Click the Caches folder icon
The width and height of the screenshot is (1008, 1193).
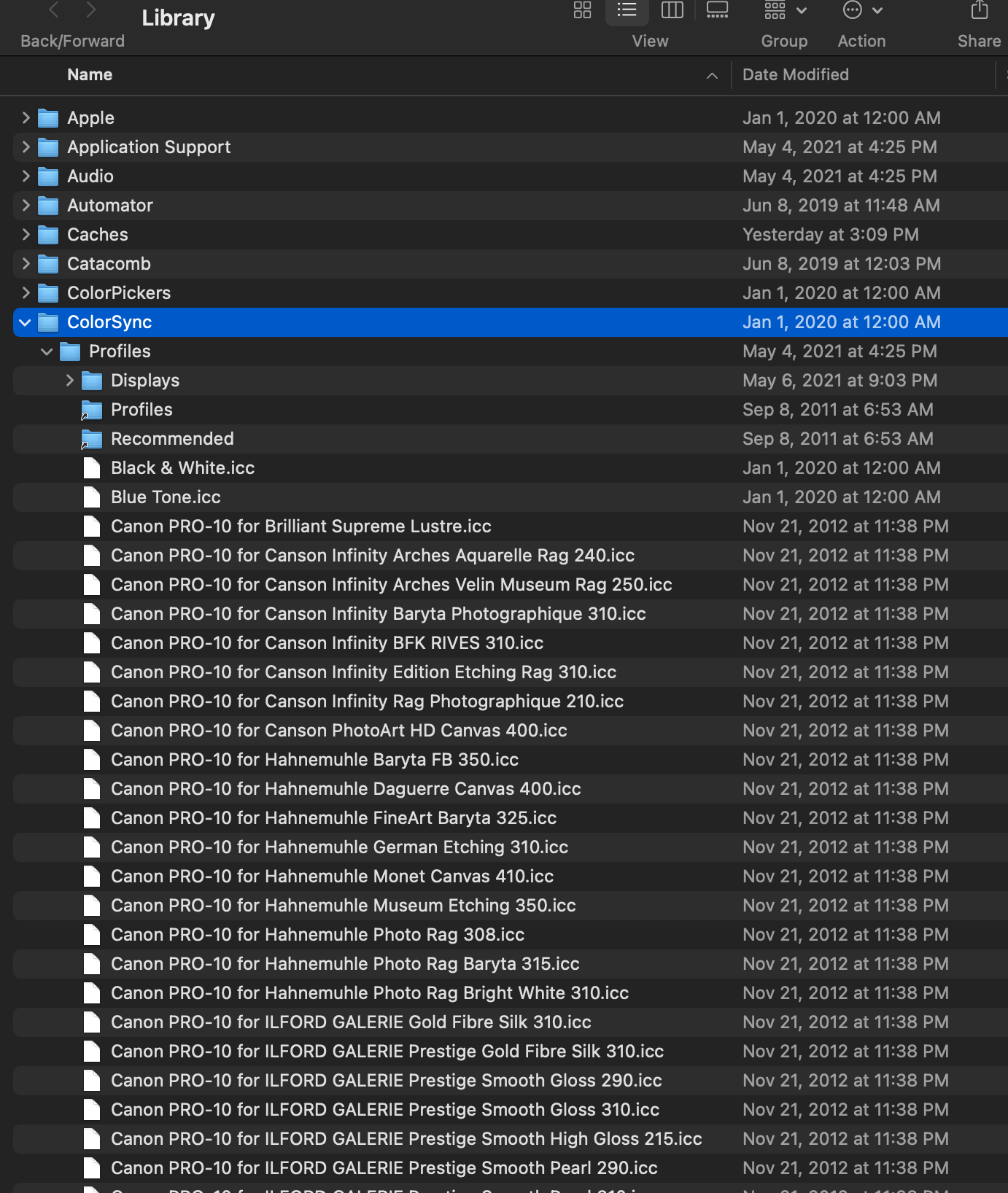(x=48, y=235)
